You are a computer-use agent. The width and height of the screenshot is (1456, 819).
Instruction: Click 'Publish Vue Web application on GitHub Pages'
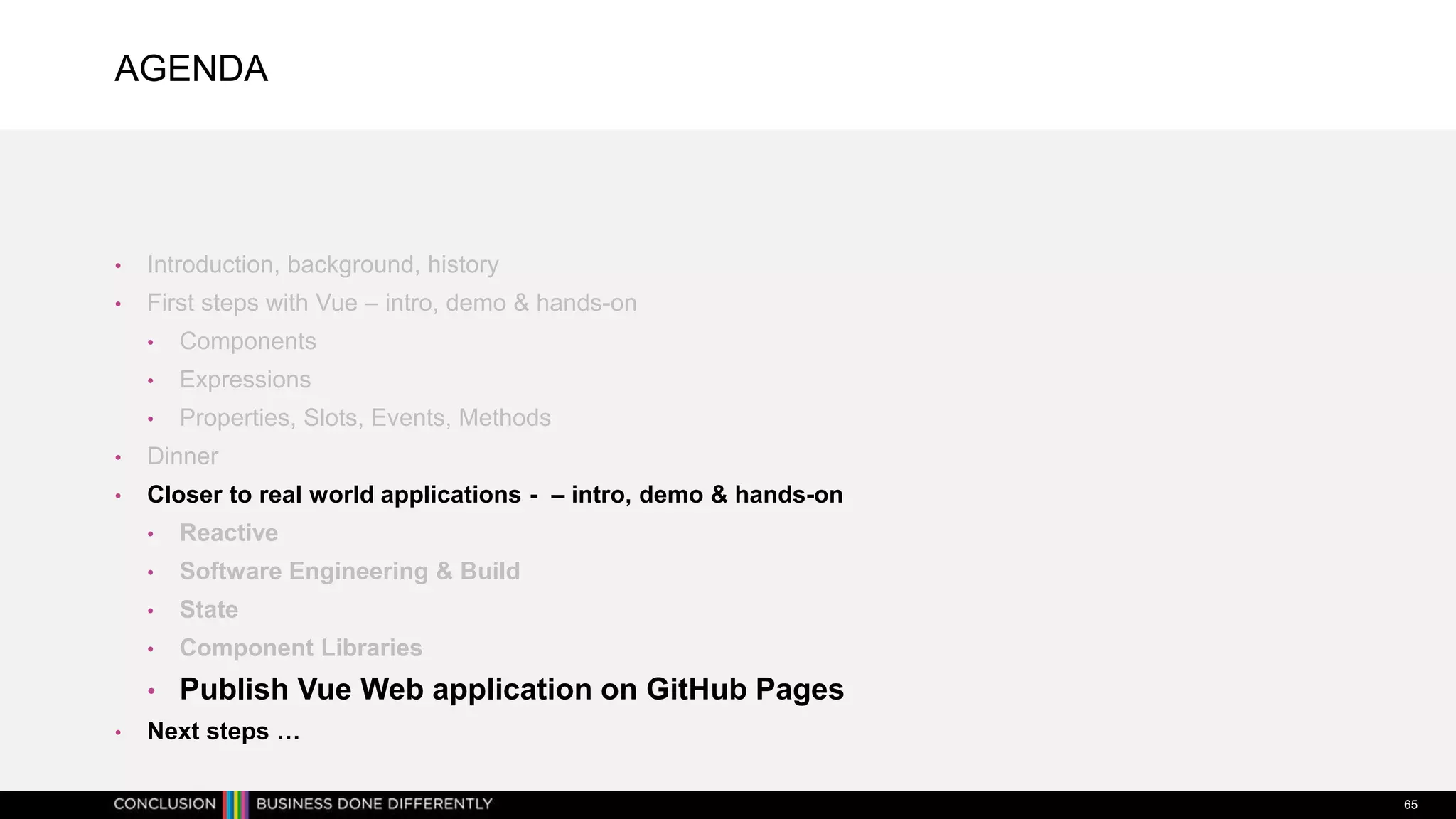512,690
